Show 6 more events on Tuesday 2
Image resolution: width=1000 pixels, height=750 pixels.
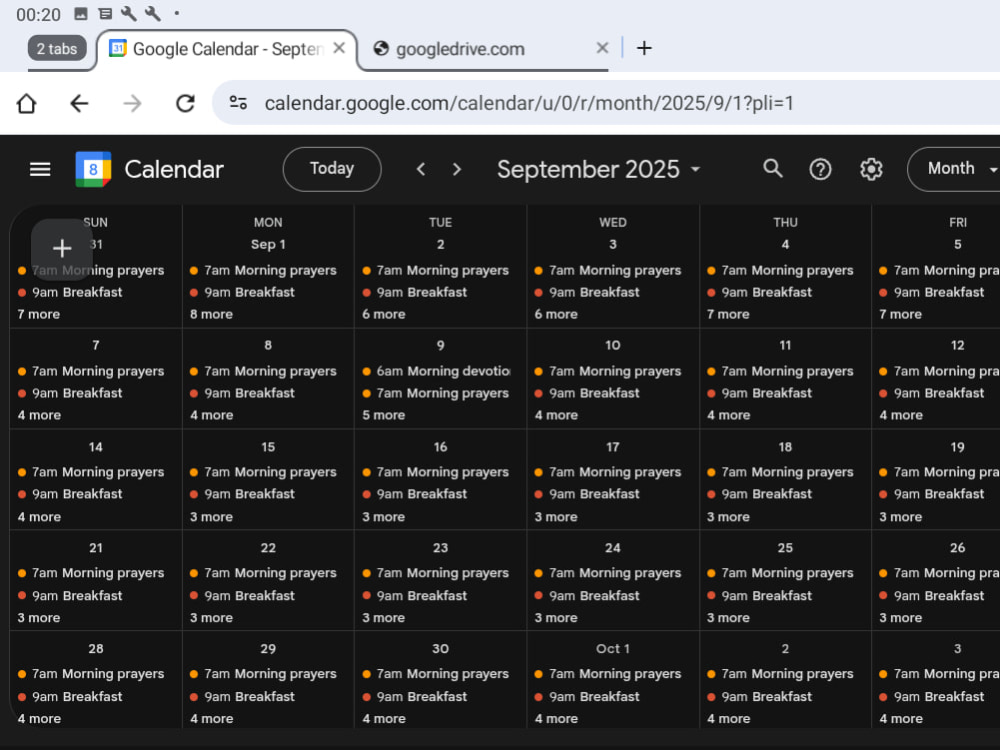384,314
